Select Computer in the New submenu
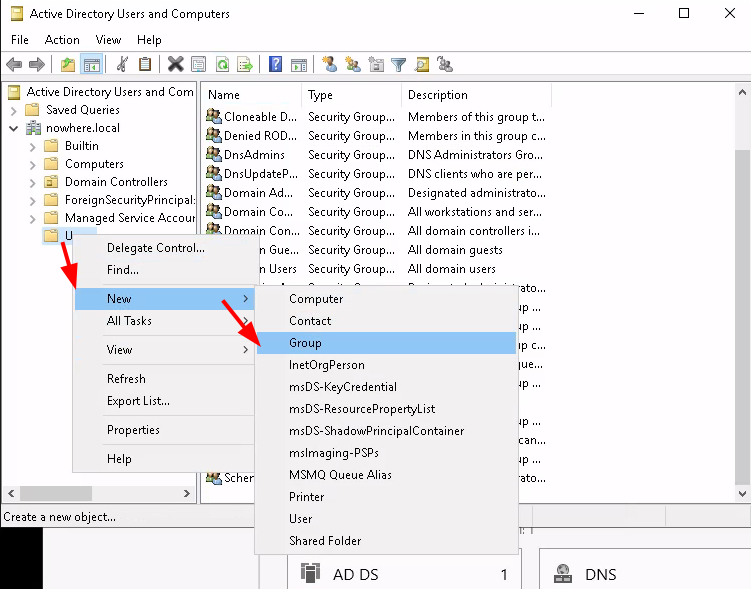This screenshot has height=589, width=751. [387, 299]
